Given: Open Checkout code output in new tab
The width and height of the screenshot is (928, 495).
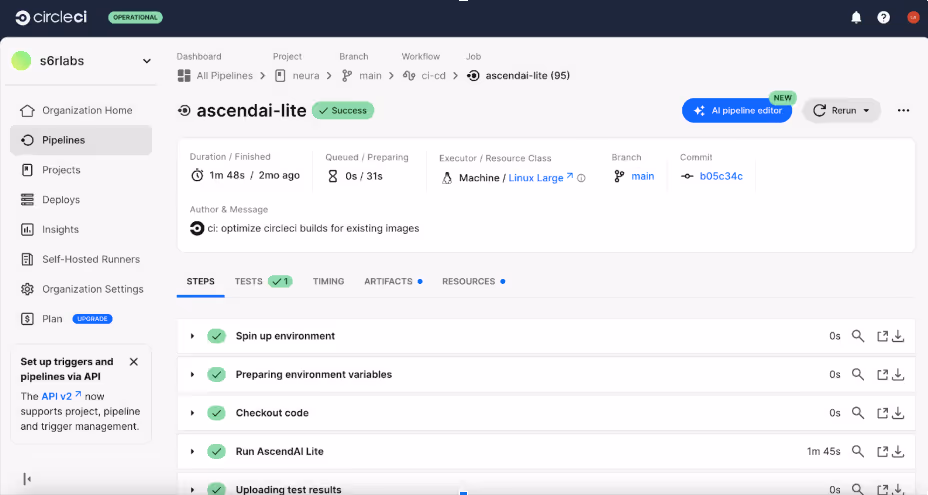Looking at the screenshot, I should point(882,413).
